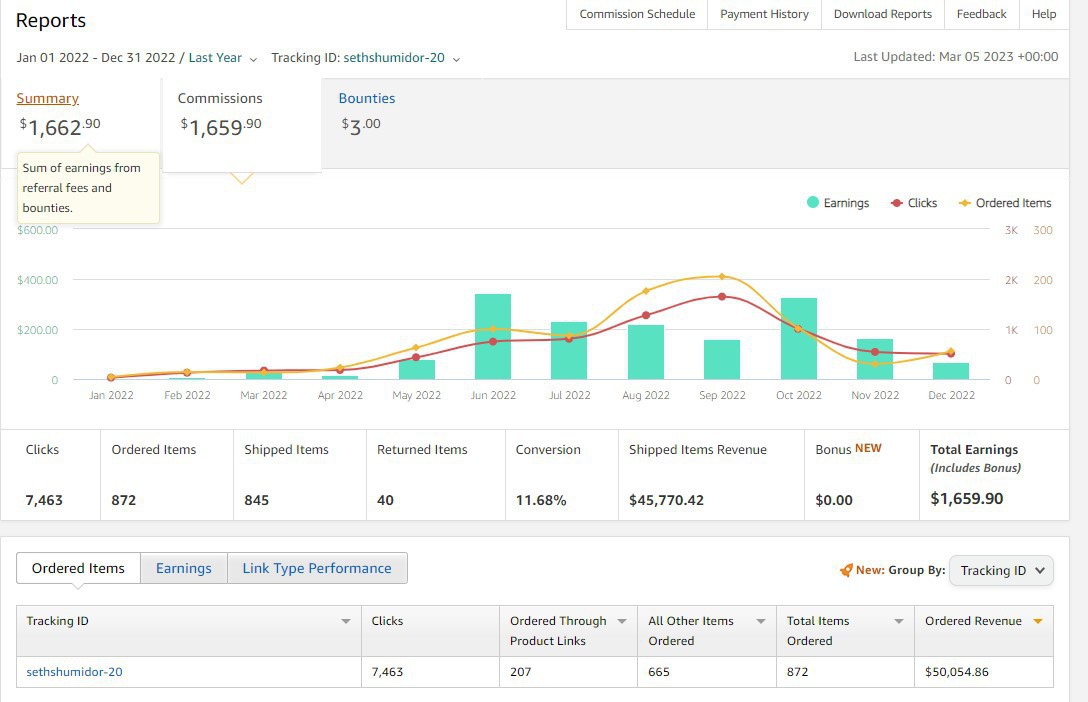Click the Total Earnings value $1,659.90

[967, 499]
